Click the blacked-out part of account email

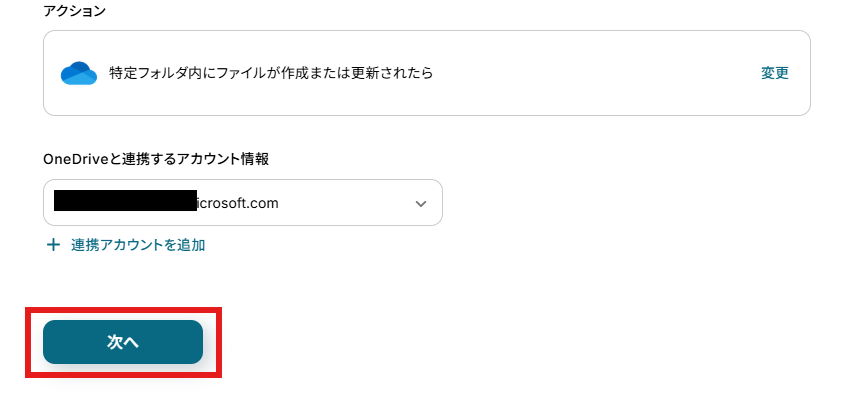click(125, 203)
